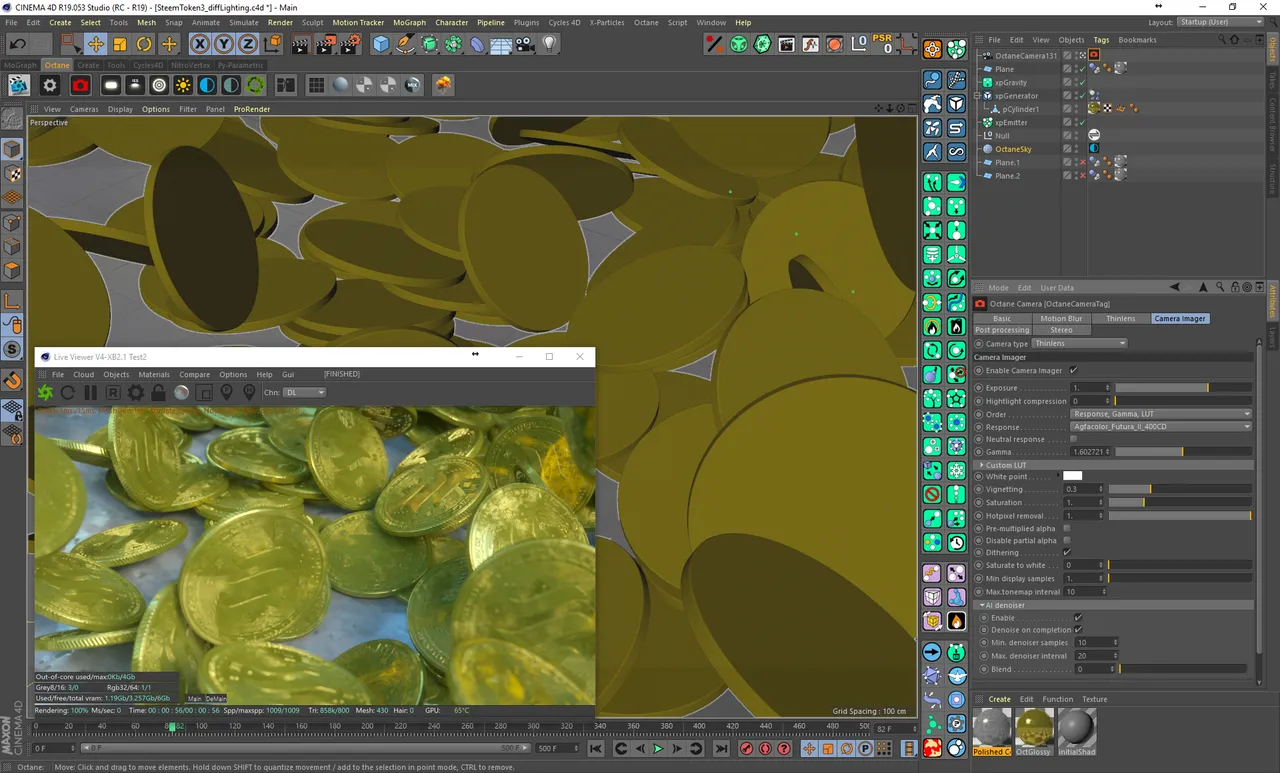The width and height of the screenshot is (1280, 773).
Task: Toggle Dithering checkbox
Action: 1067,552
